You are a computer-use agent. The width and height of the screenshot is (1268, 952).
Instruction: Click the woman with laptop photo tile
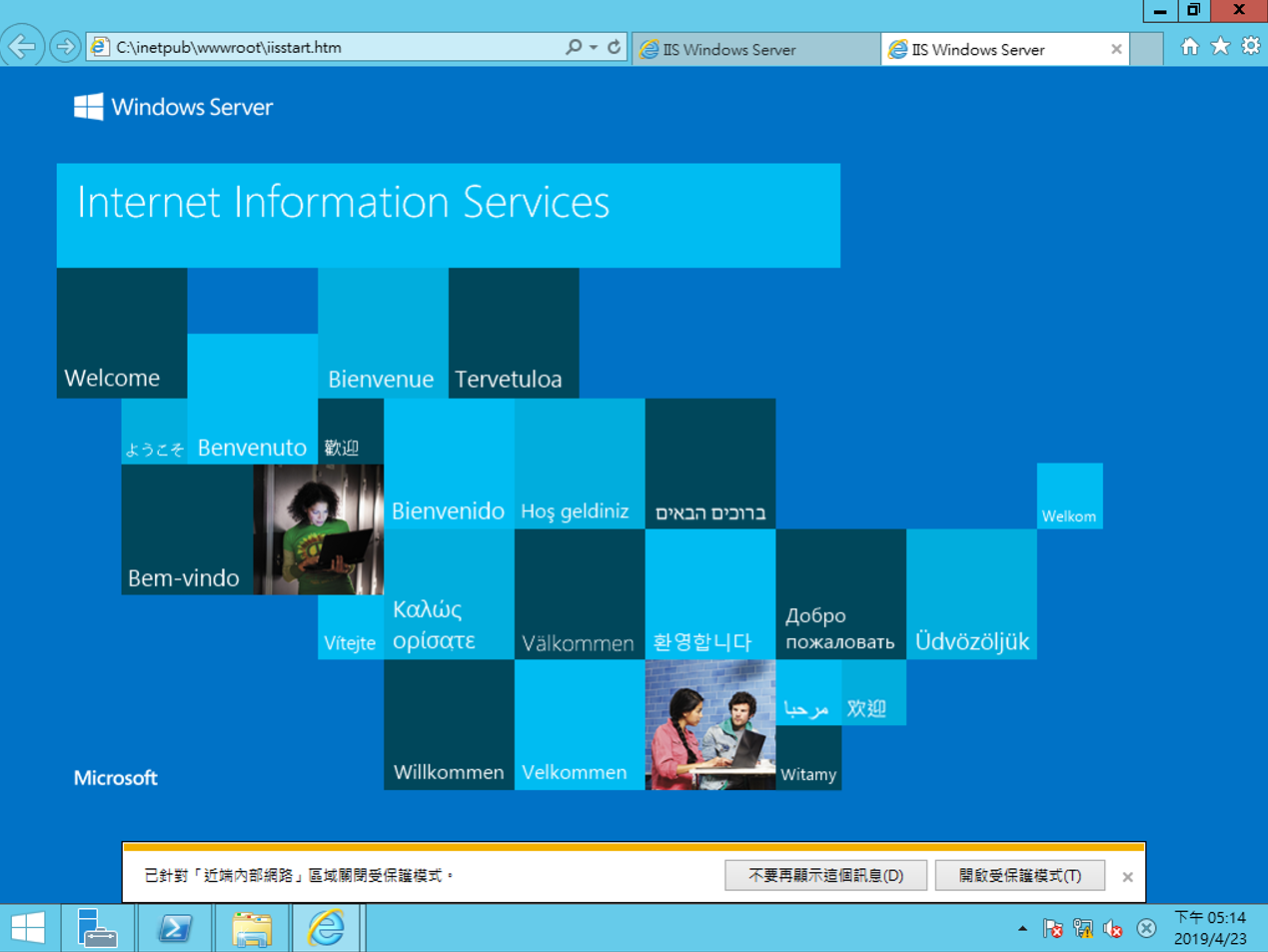point(318,529)
